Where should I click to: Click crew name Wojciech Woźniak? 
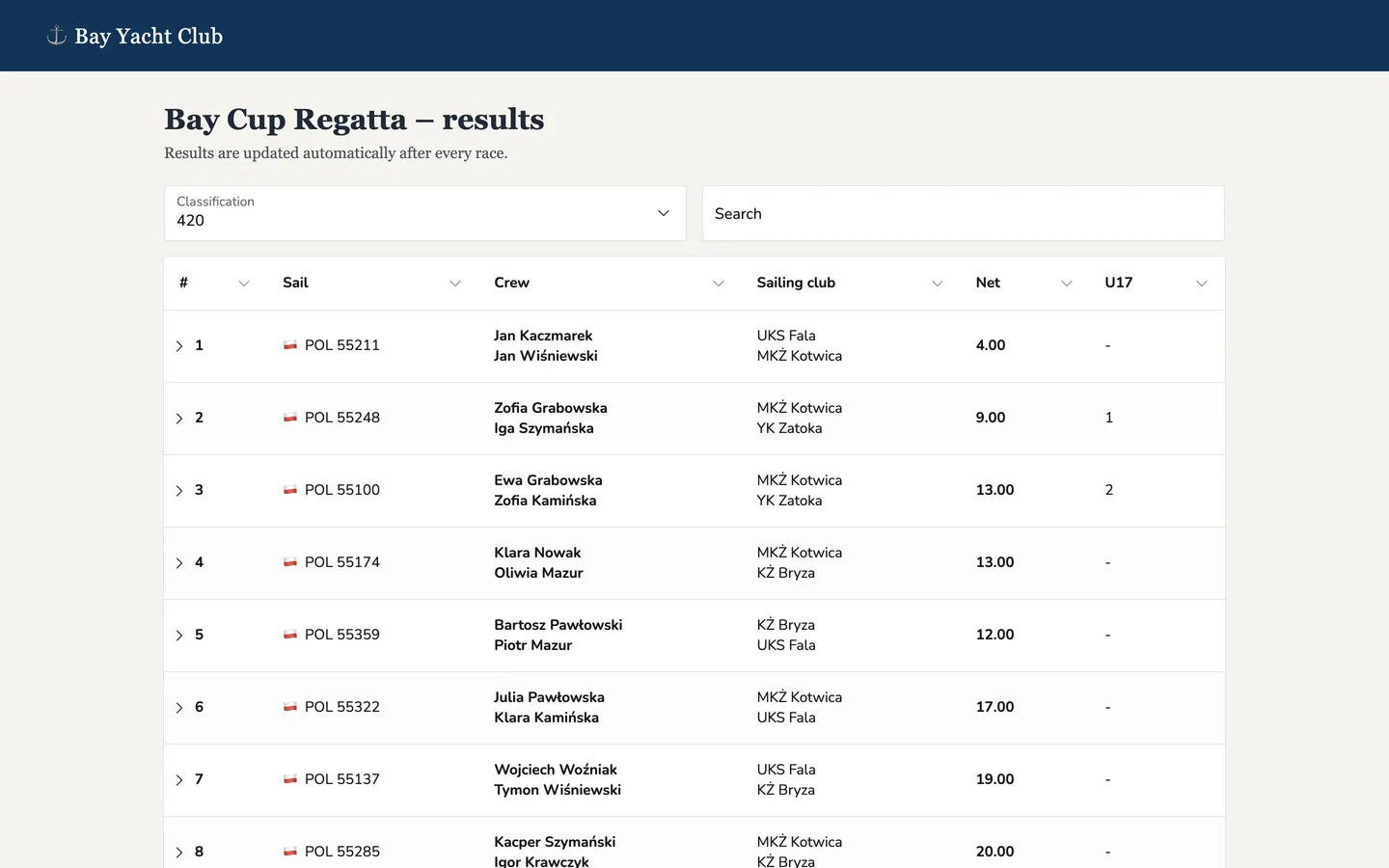pos(556,770)
